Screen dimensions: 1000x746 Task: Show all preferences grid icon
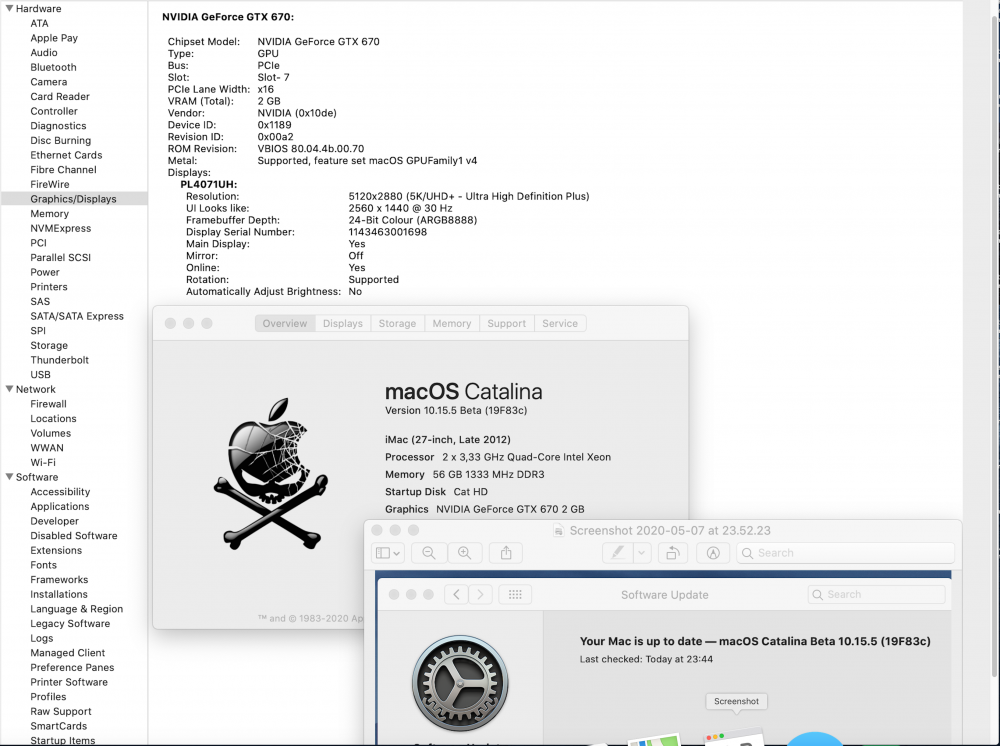tap(515, 594)
